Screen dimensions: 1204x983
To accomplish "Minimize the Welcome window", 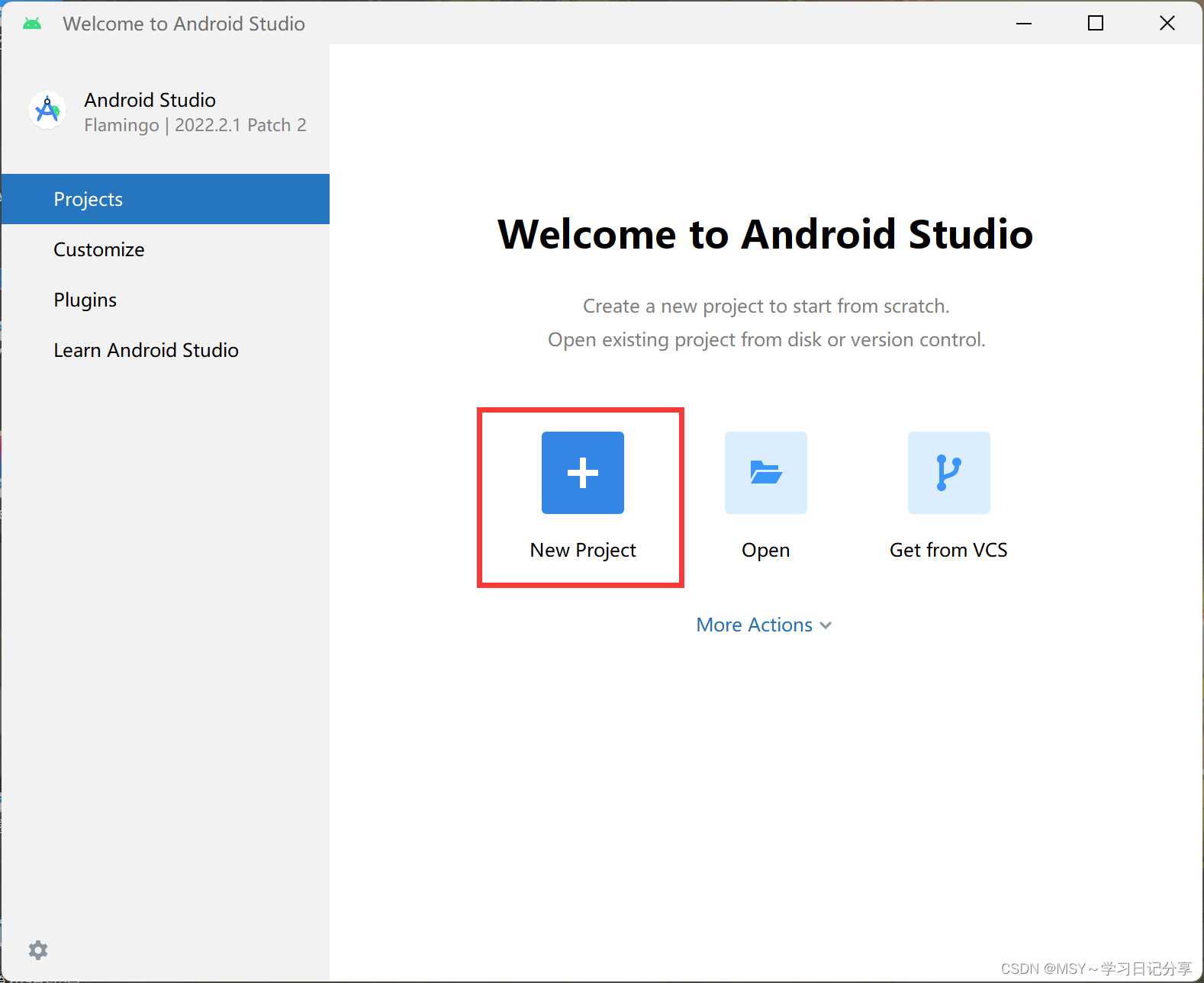I will (x=1024, y=24).
